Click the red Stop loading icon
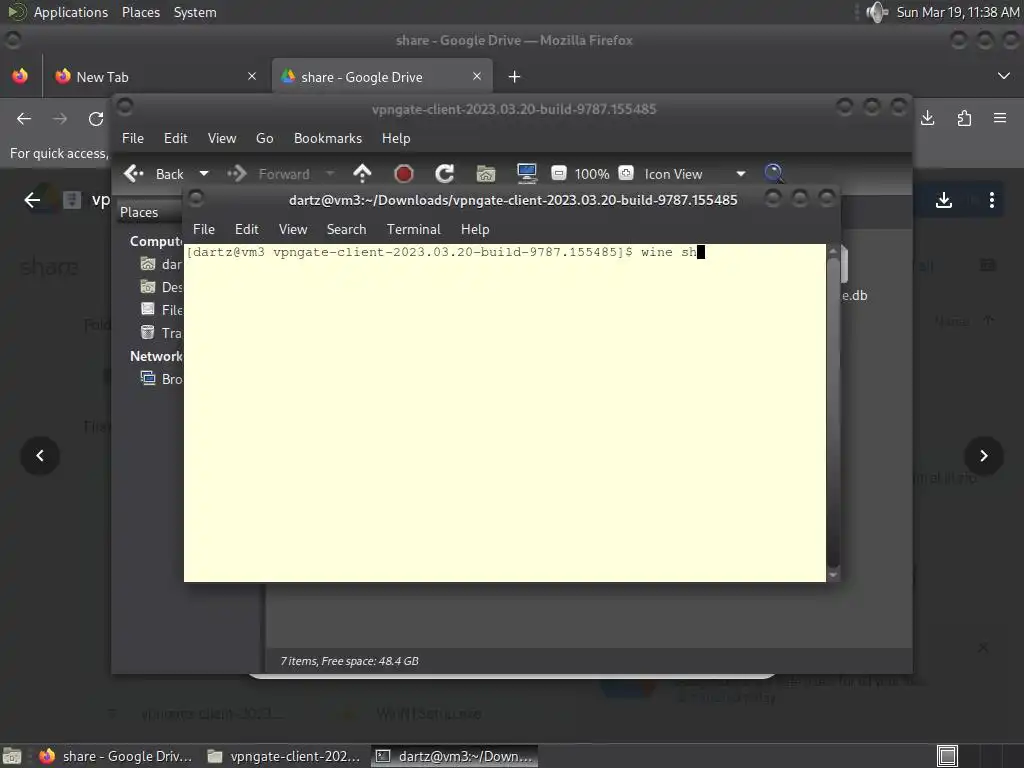This screenshot has height=768, width=1024. pos(404,174)
